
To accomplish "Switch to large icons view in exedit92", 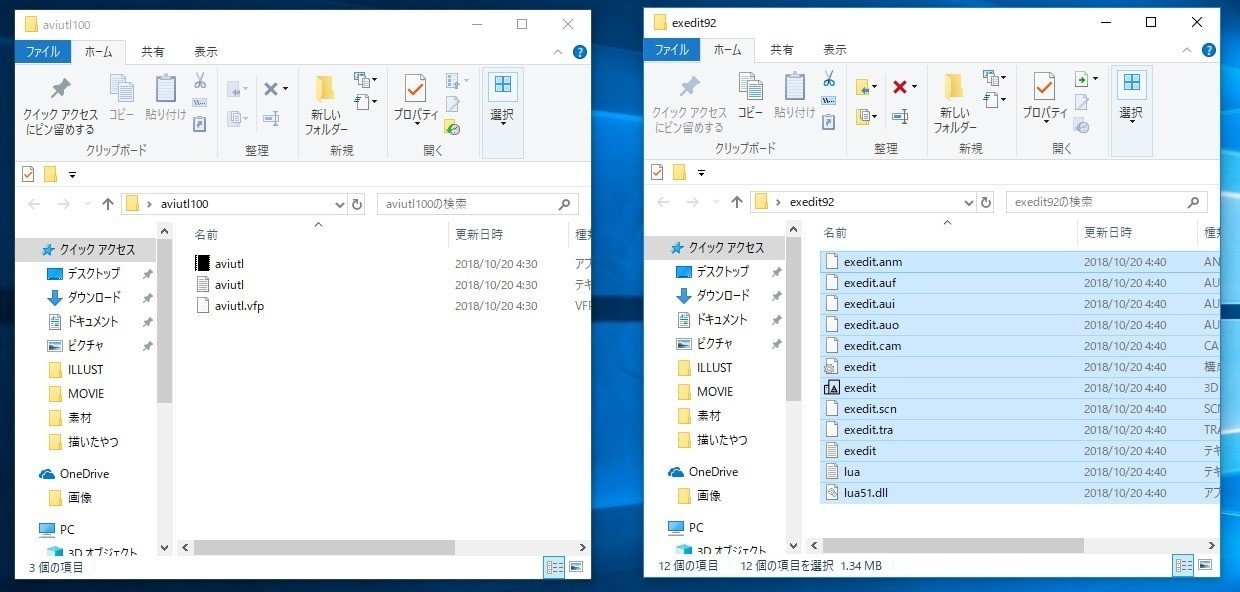I will coord(1204,566).
